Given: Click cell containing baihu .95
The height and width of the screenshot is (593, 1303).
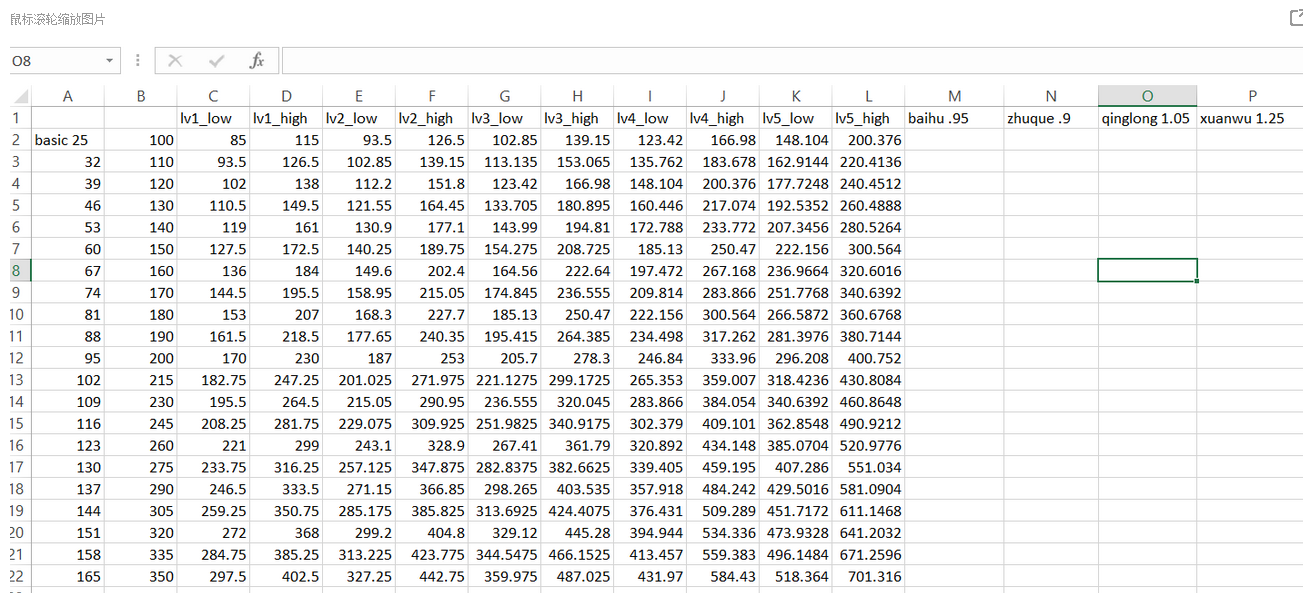Looking at the screenshot, I should click(x=955, y=118).
